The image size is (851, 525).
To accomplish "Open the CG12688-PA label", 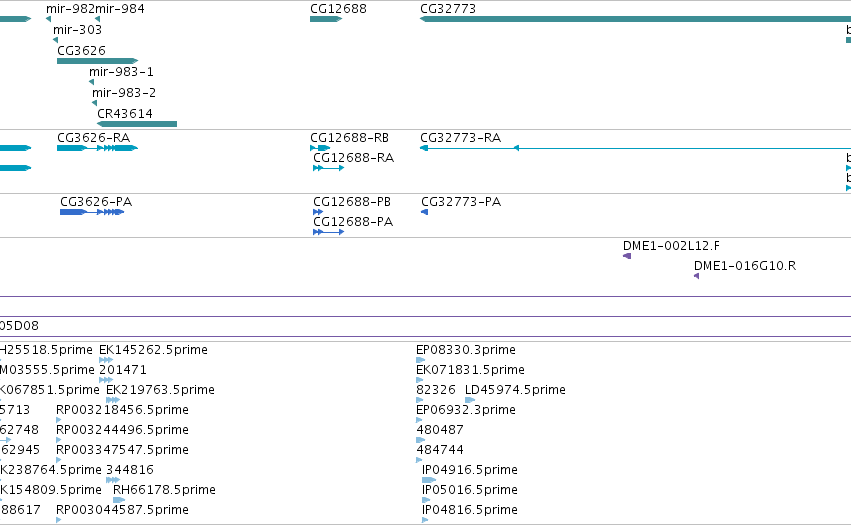I will pos(353,222).
